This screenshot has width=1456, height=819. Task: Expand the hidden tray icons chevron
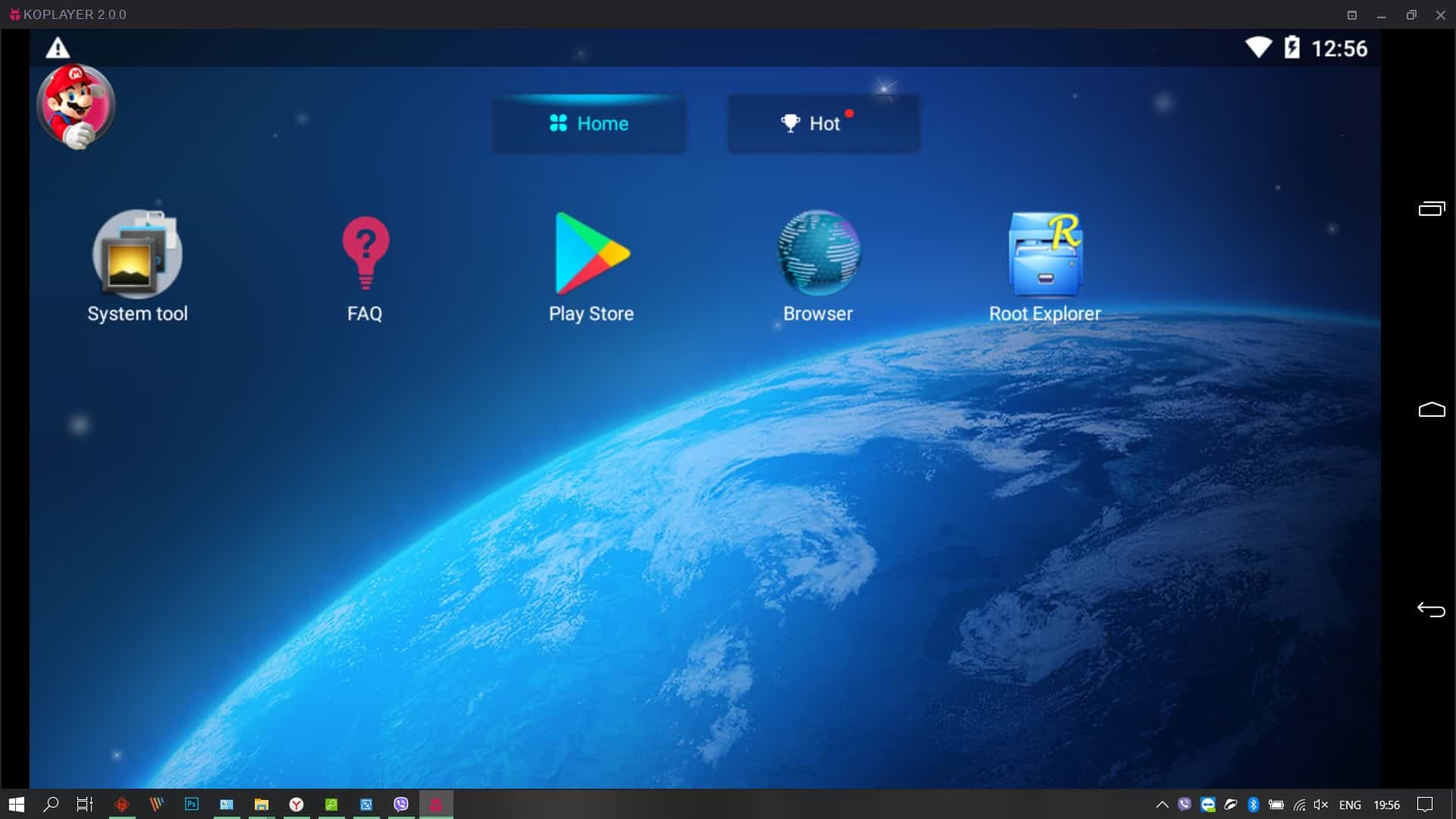(x=1162, y=805)
